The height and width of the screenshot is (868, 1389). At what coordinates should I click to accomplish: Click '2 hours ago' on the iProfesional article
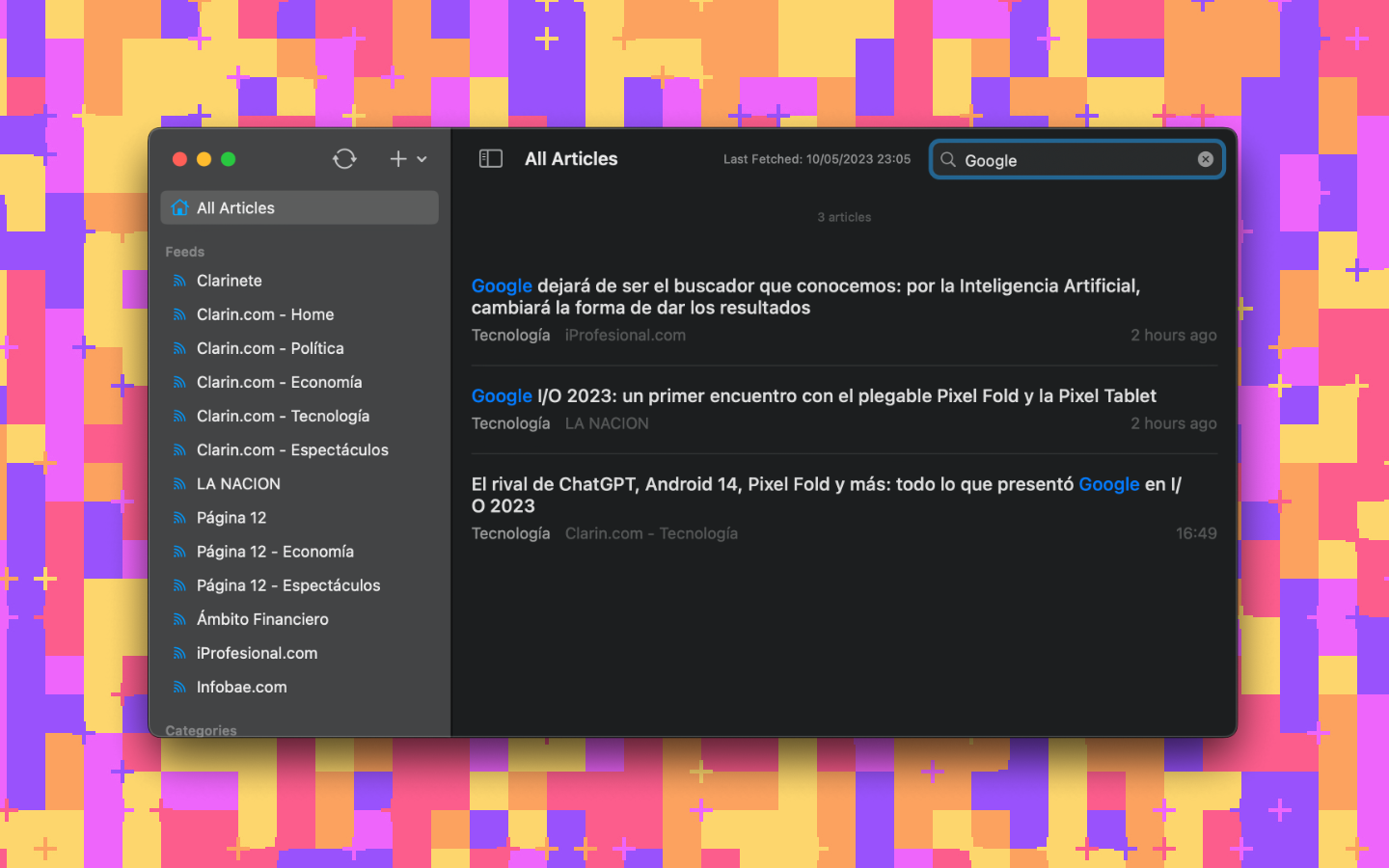pyautogui.click(x=1174, y=336)
